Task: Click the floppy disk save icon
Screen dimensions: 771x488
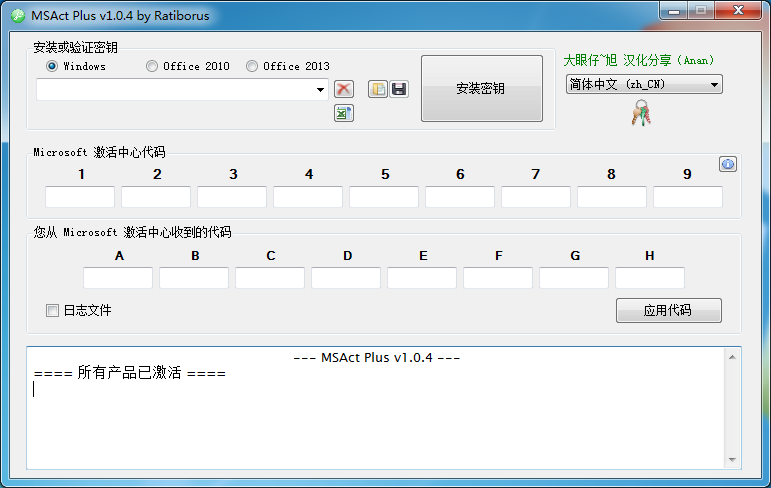Action: click(399, 89)
